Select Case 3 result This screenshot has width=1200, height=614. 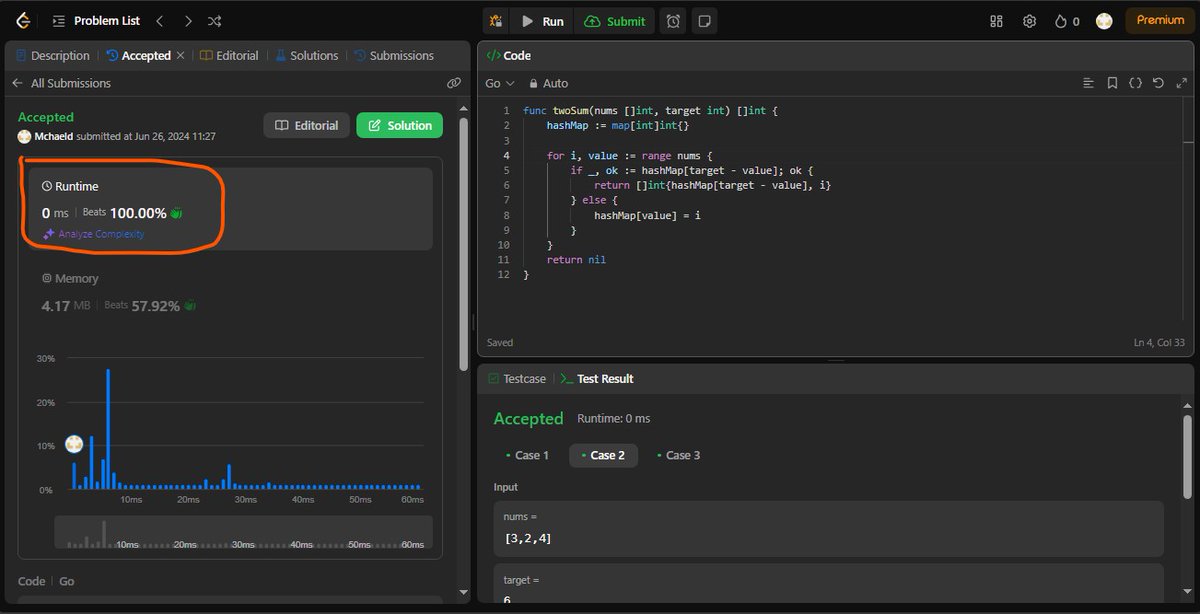pyautogui.click(x=678, y=455)
